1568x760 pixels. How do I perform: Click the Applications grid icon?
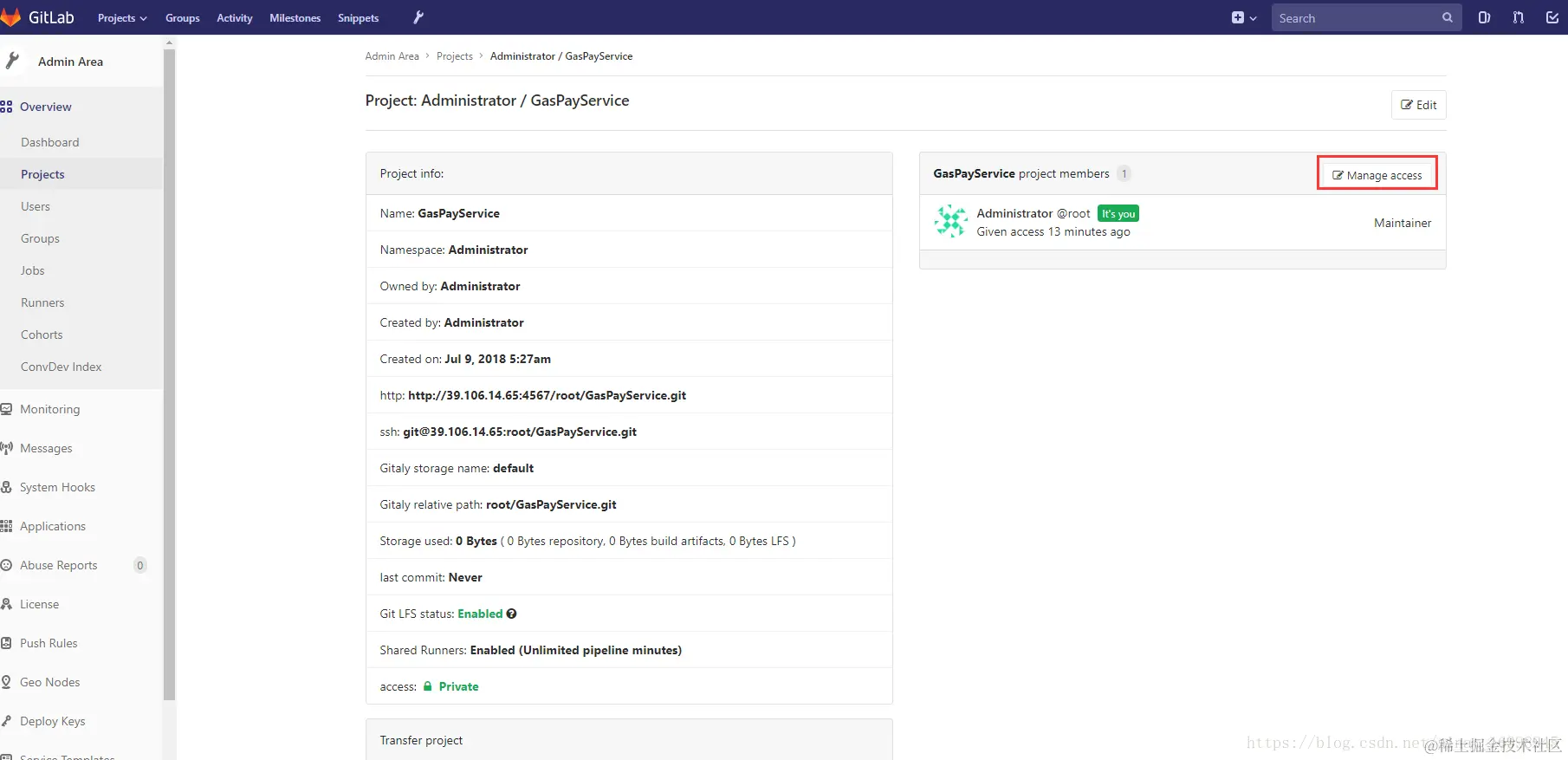[6, 526]
